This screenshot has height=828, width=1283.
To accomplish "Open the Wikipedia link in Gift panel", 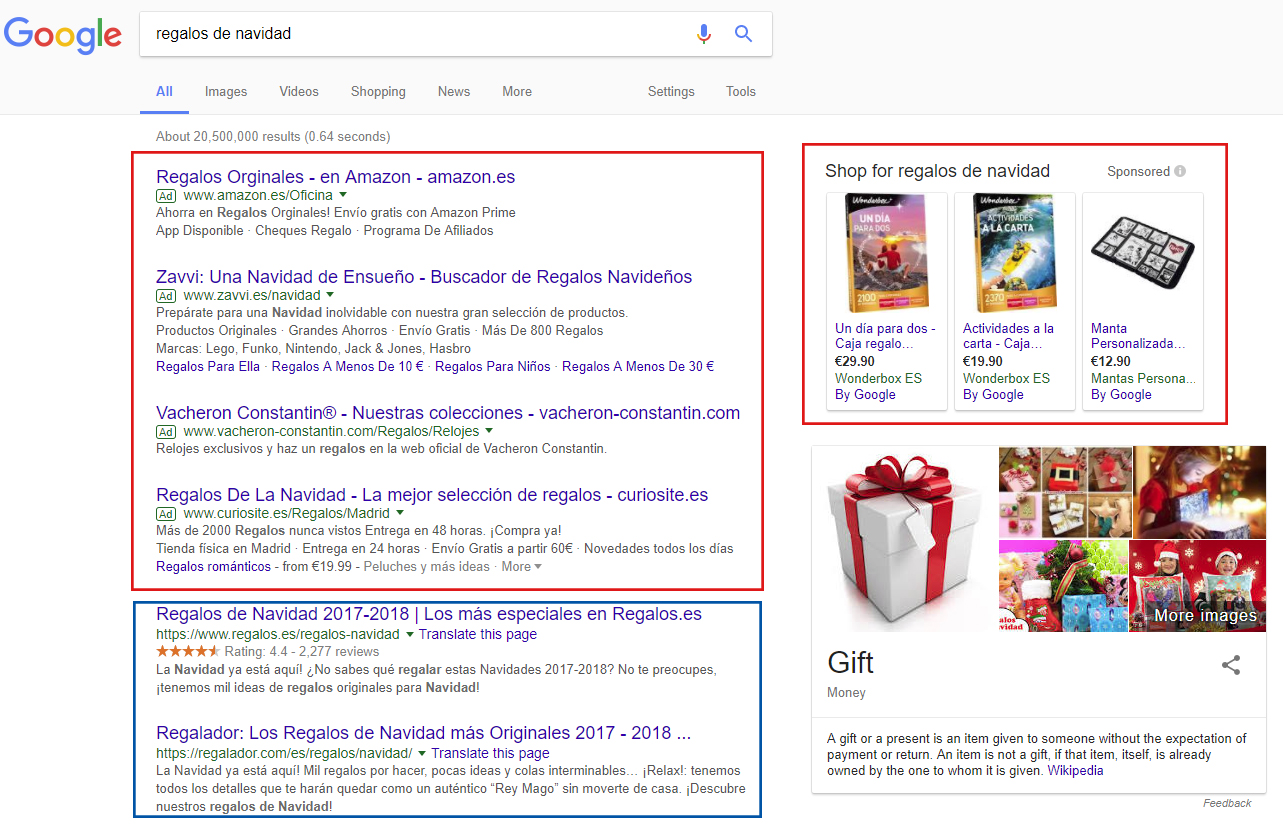I will click(x=1076, y=771).
